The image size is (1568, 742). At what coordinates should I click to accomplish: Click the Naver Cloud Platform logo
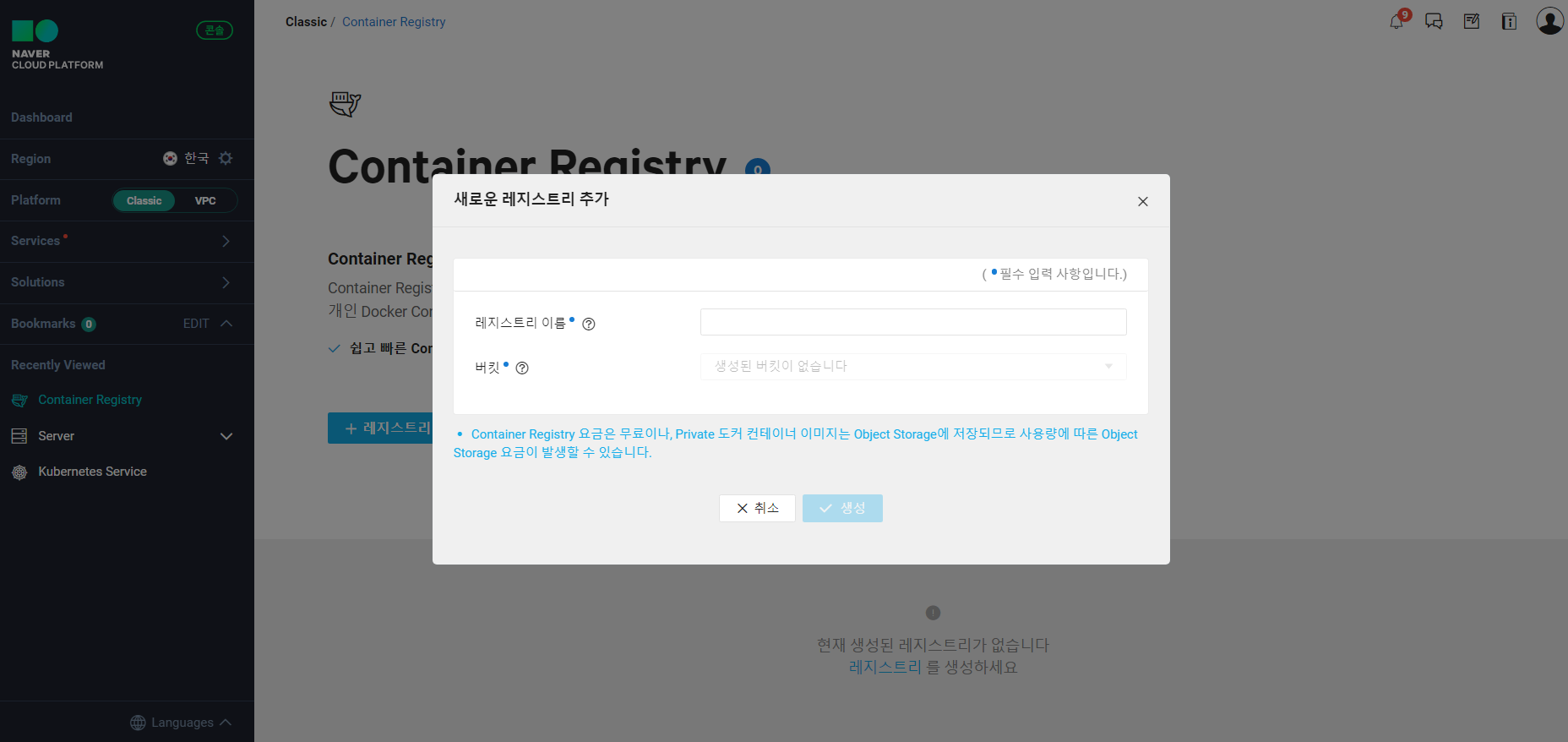pos(57,45)
